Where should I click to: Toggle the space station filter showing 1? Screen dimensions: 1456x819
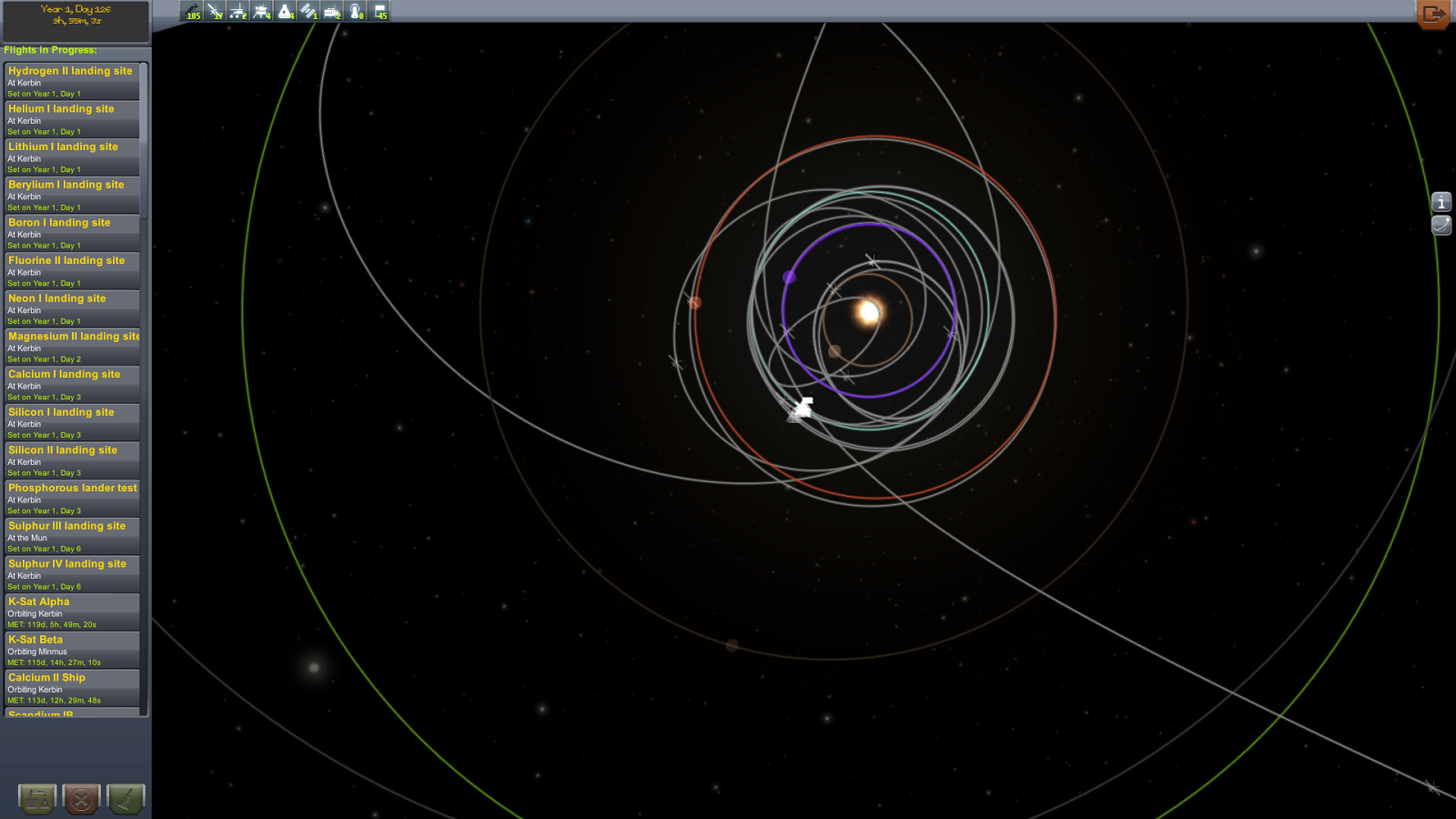[x=310, y=11]
